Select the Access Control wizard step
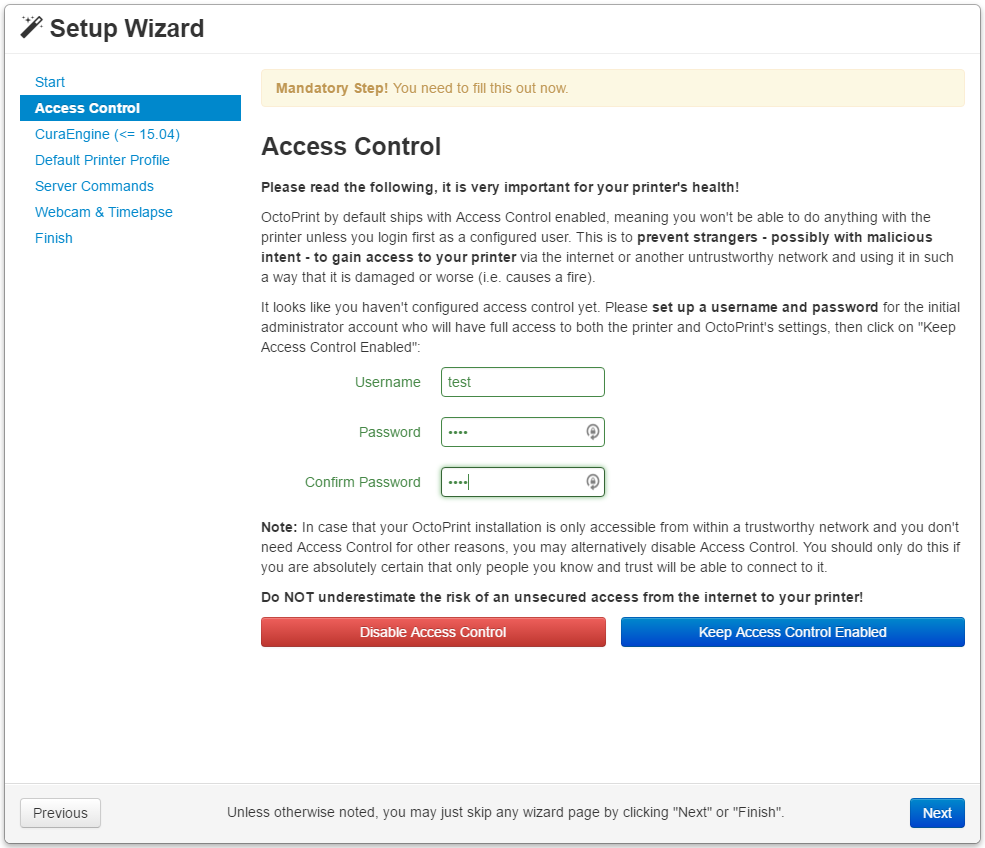The width and height of the screenshot is (985, 848). [x=130, y=108]
